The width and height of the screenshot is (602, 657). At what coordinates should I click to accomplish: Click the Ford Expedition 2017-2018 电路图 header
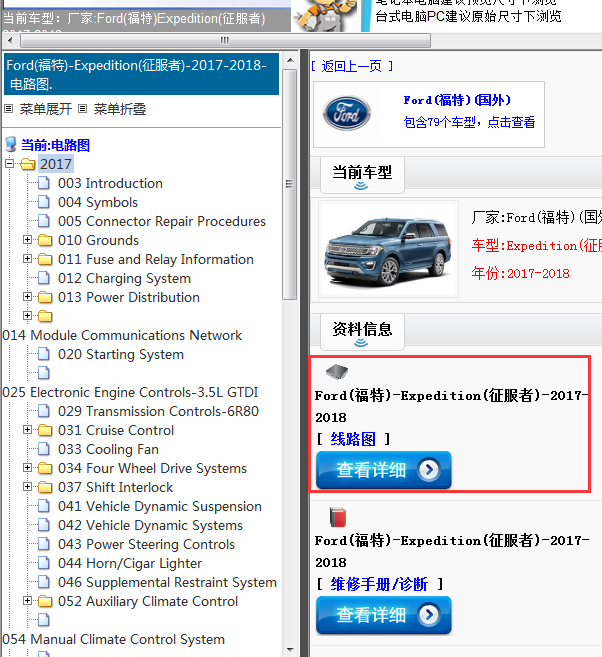pos(141,74)
